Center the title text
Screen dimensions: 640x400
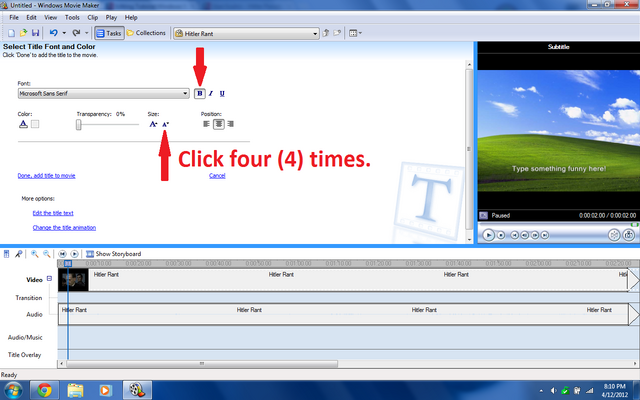pos(219,124)
